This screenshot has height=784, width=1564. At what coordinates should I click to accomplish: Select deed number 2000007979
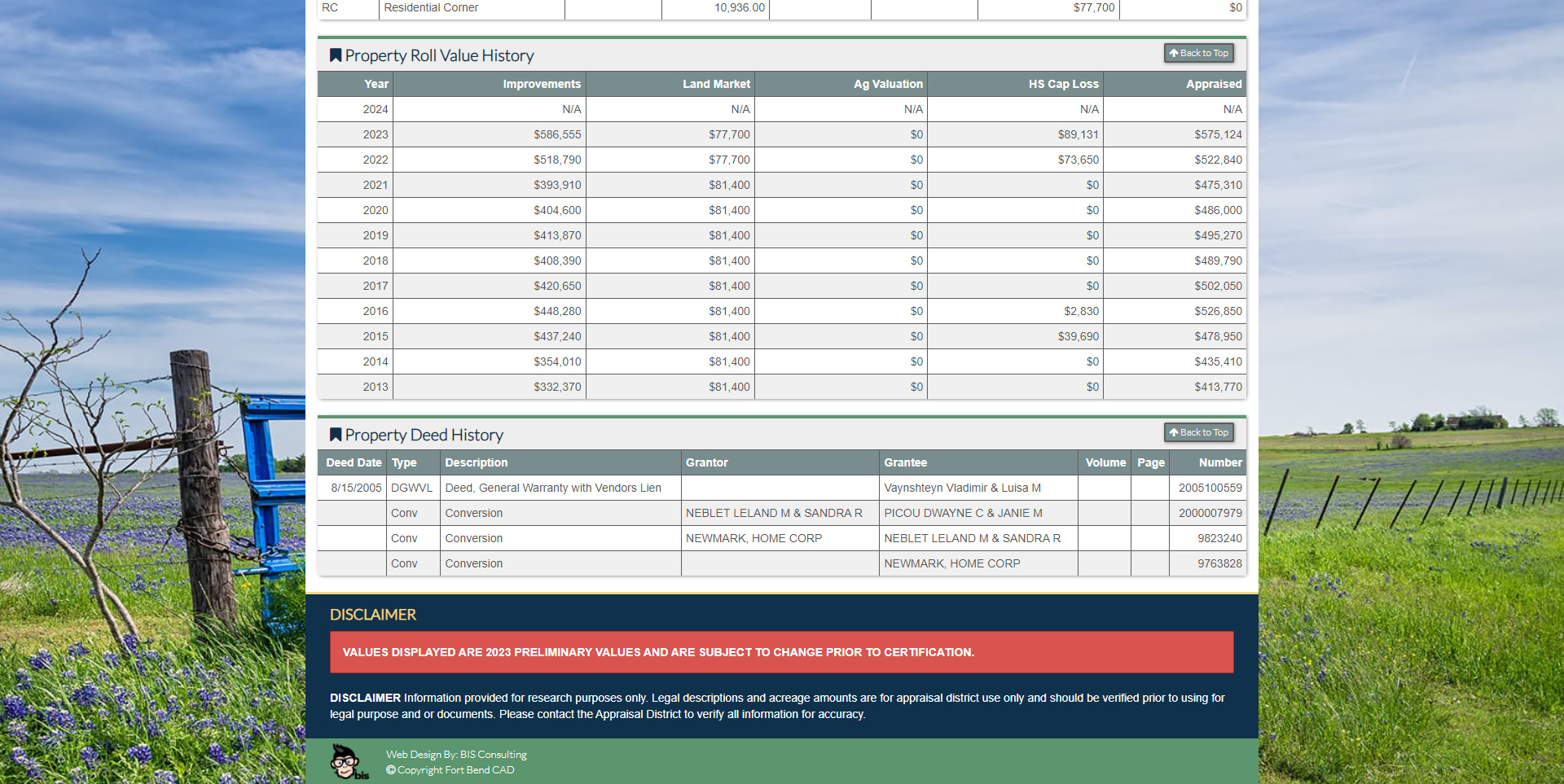(1210, 513)
